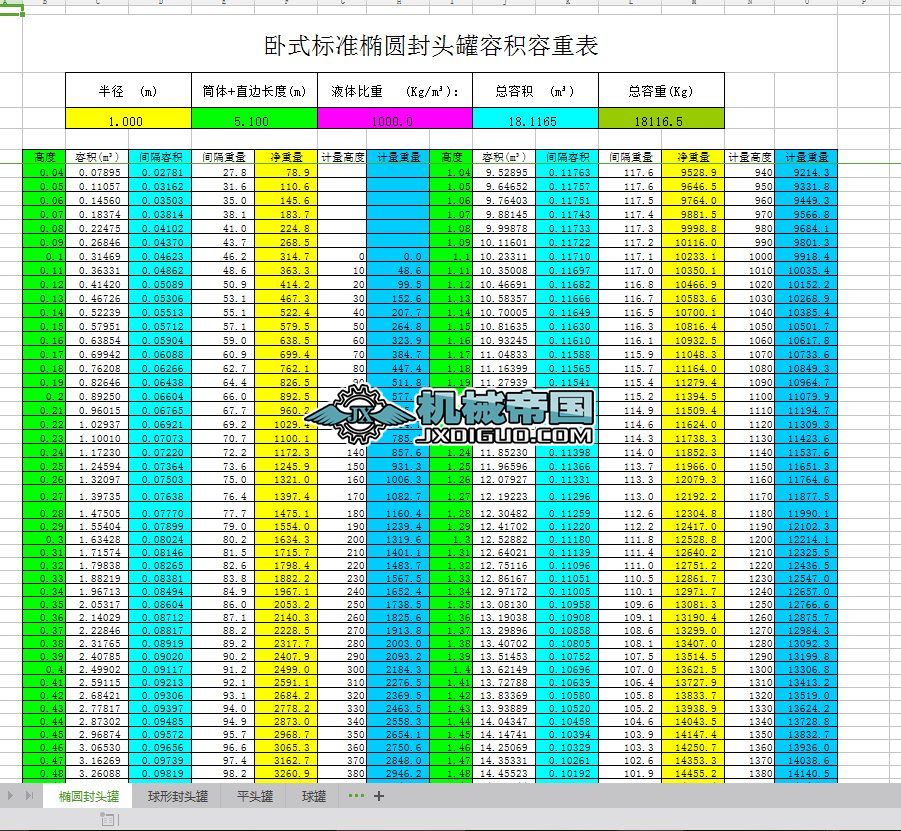Select the volume cell 9.52895
Viewport: 901px width, 831px height.
click(504, 172)
